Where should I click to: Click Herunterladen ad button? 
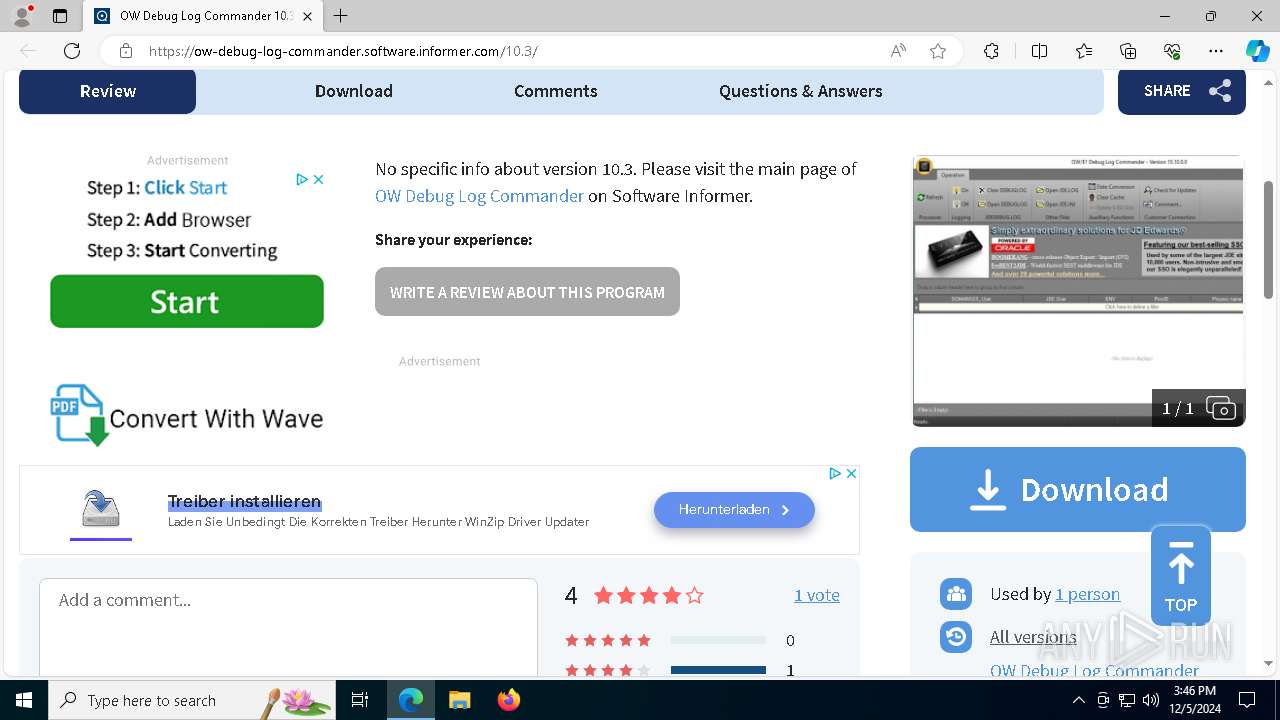(x=734, y=510)
